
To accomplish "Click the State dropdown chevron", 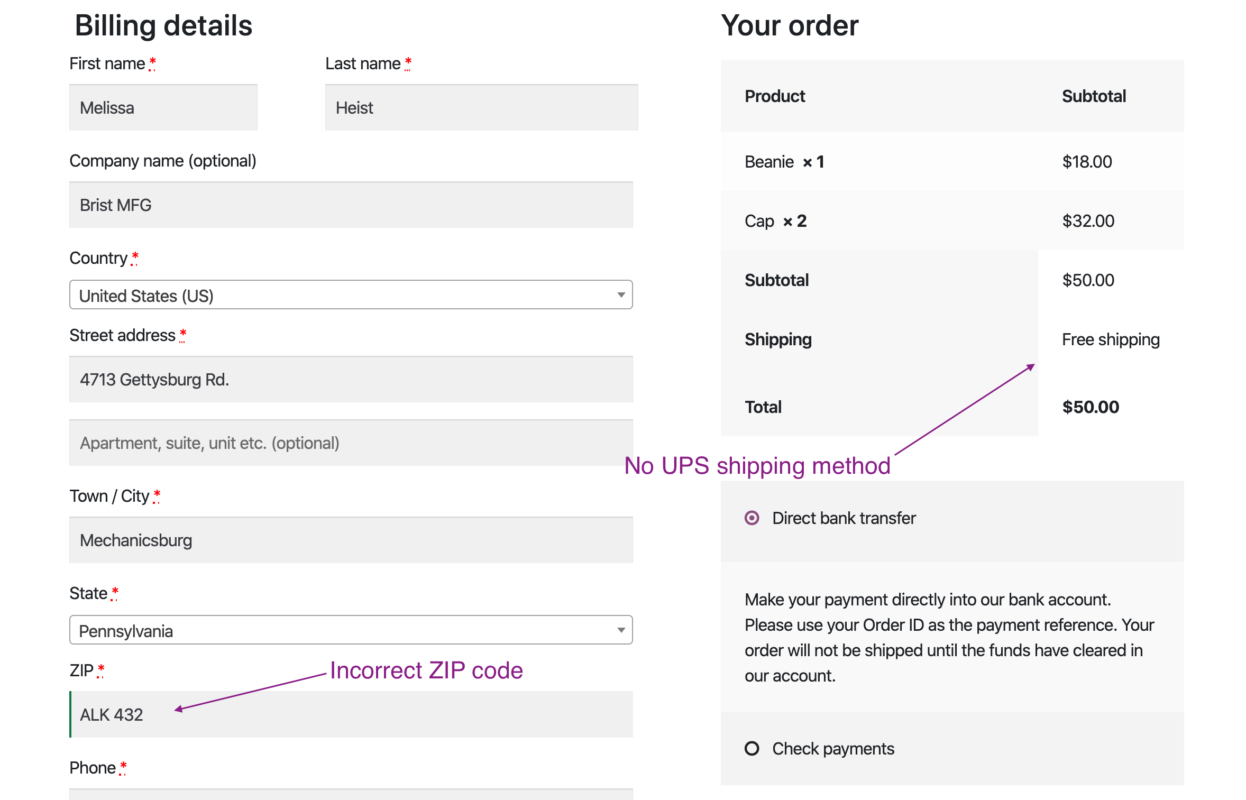I will 622,630.
